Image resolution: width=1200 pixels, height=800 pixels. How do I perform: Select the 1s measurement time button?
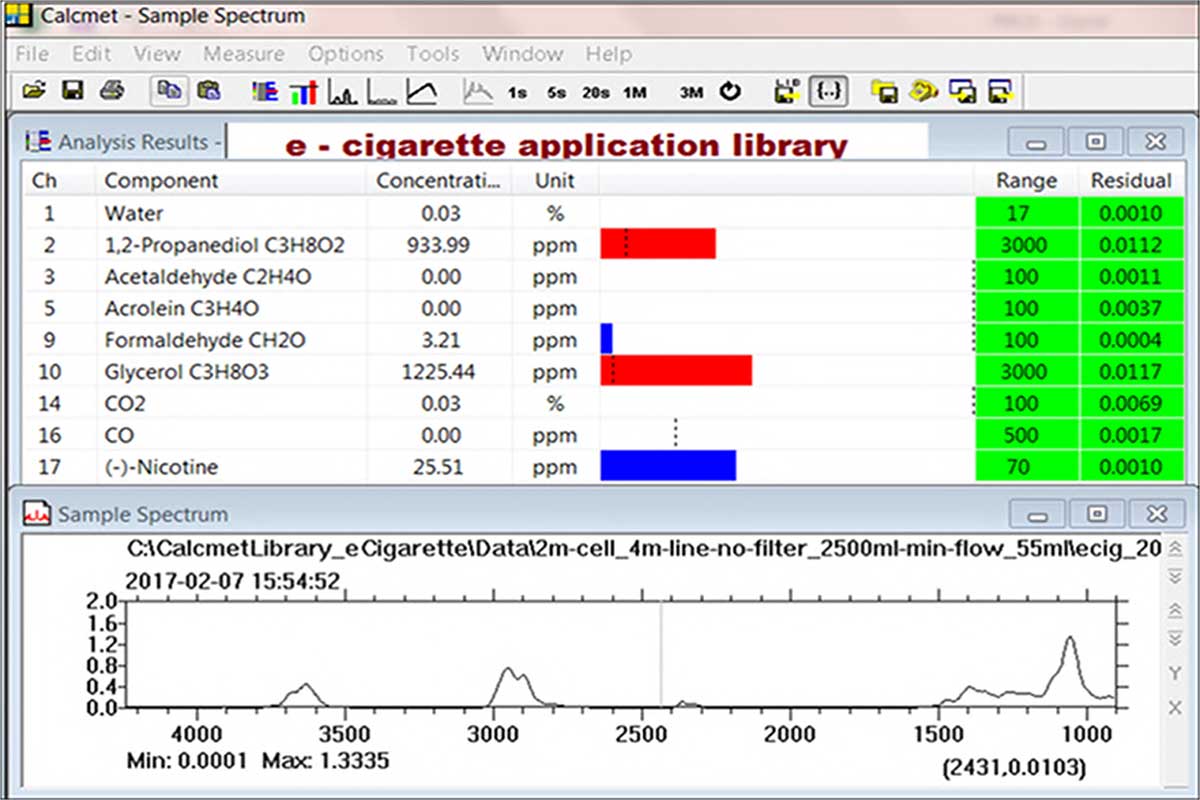[x=517, y=93]
